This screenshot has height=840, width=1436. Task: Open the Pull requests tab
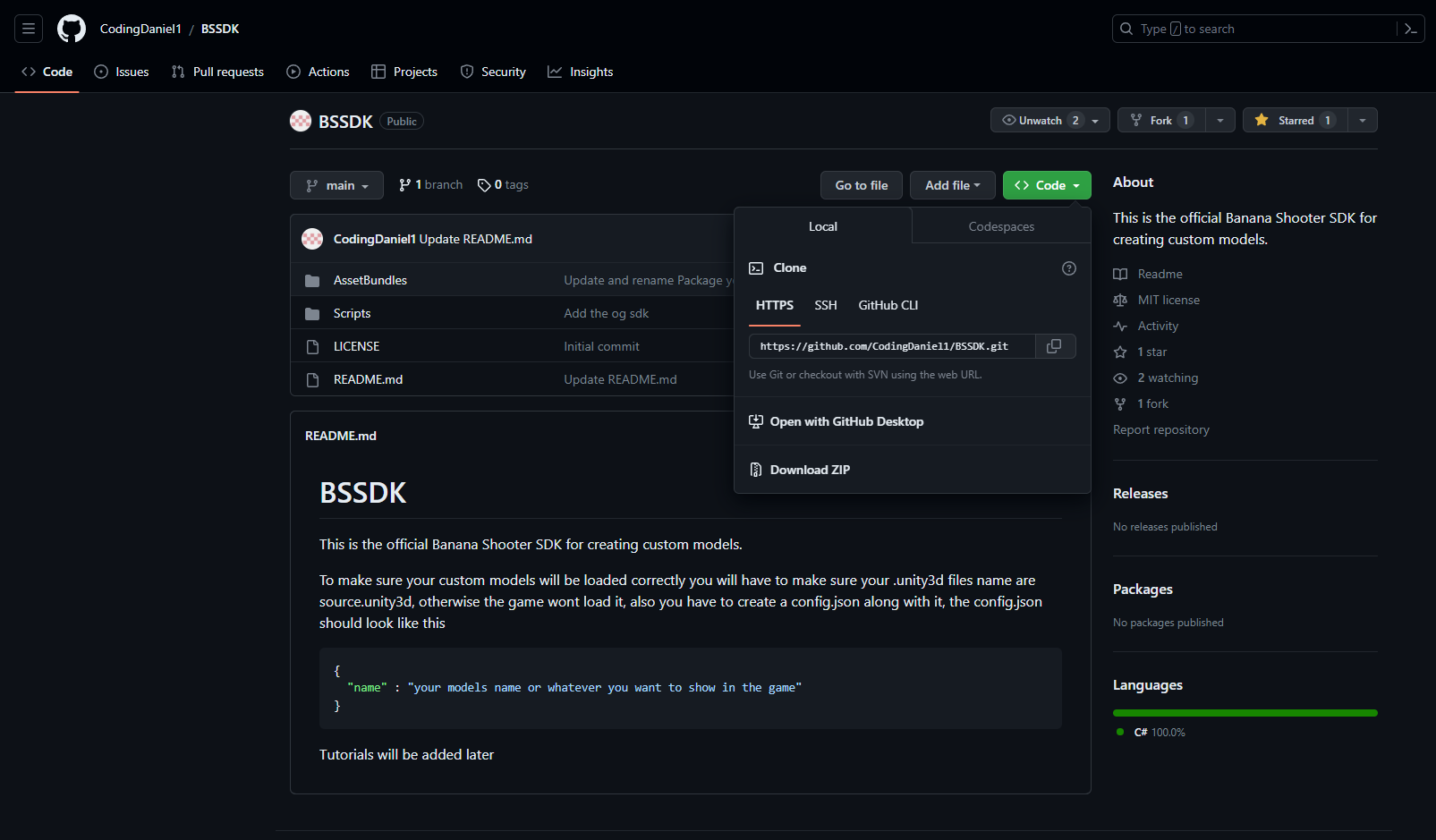click(217, 72)
